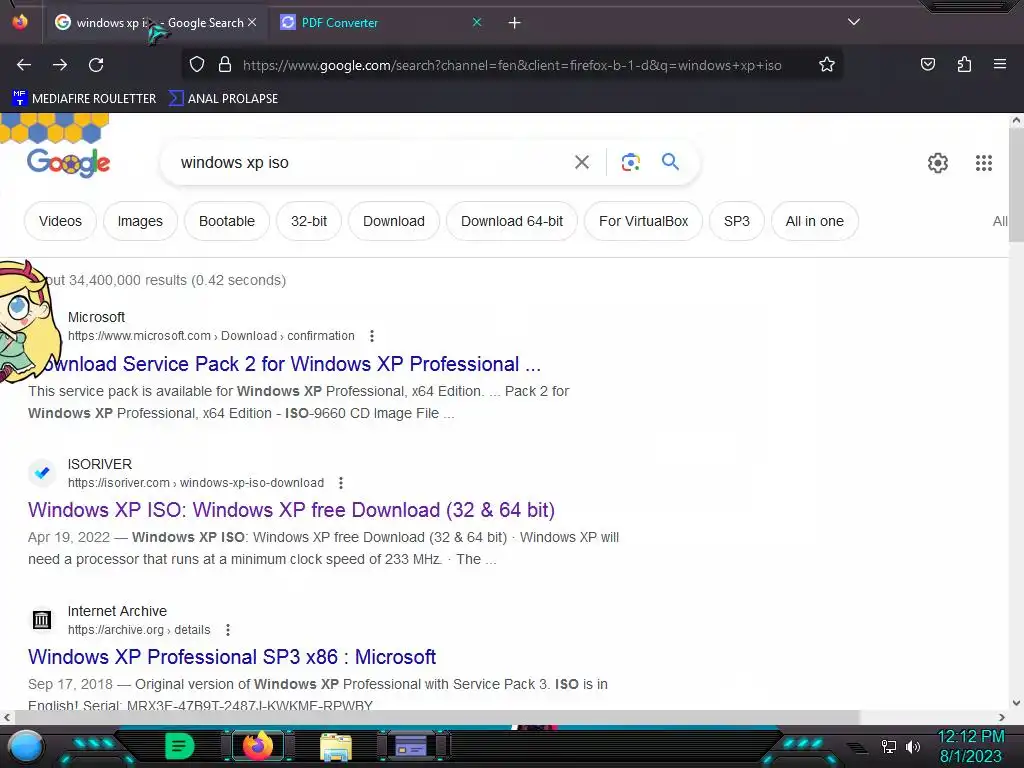Select the Bootable search chip
1024x768 pixels.
point(227,221)
